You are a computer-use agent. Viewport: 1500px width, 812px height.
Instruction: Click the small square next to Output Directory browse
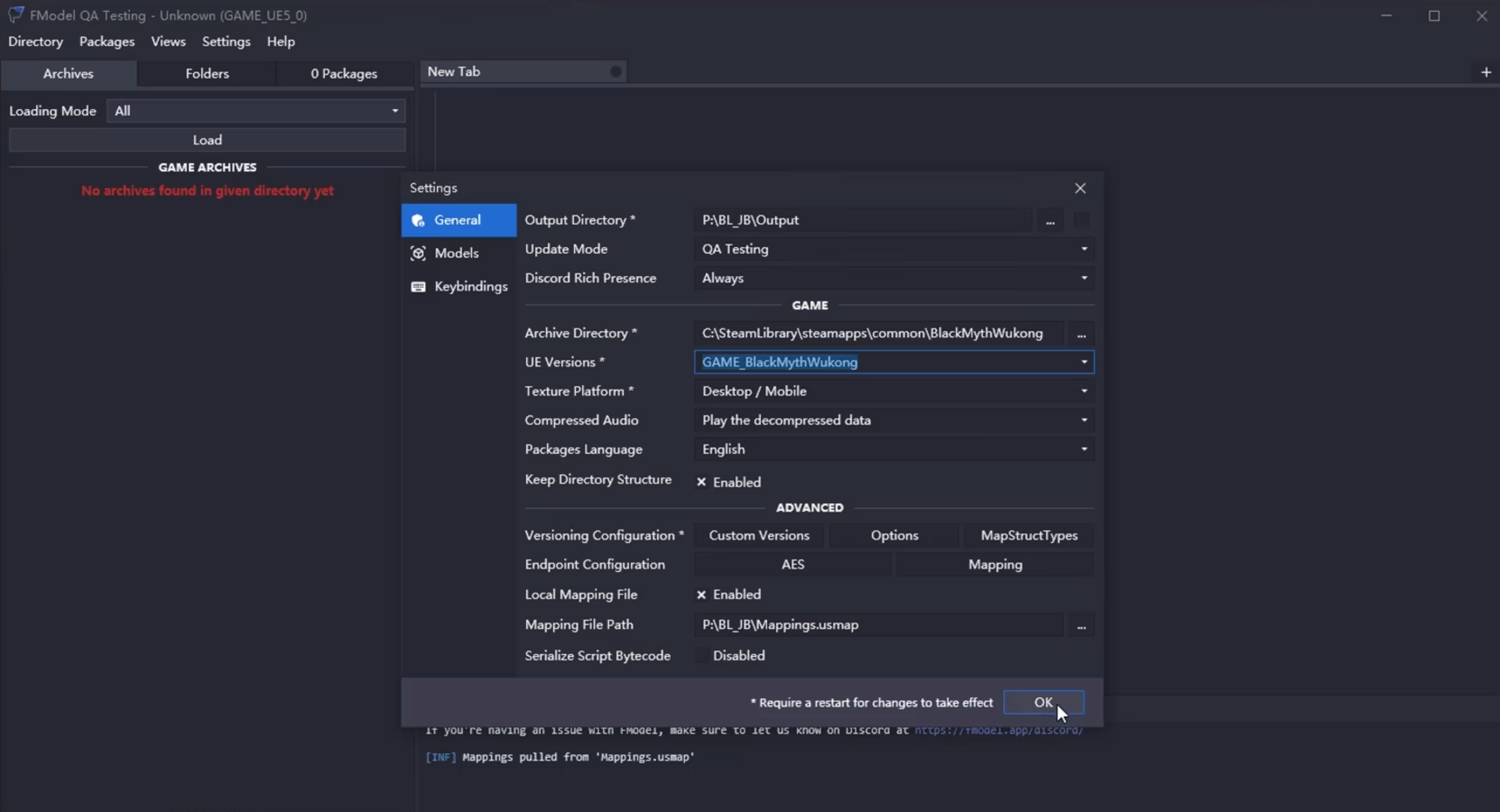click(1081, 219)
